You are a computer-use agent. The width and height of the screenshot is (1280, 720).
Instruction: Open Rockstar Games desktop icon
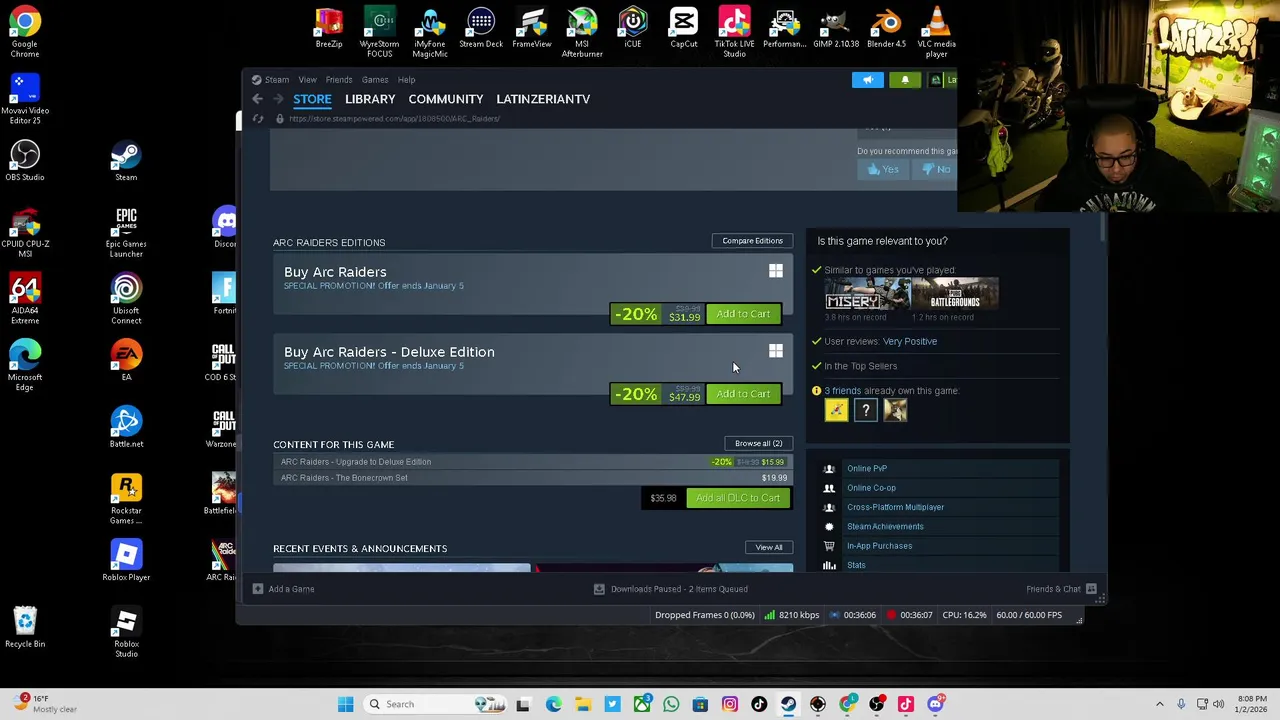(126, 500)
